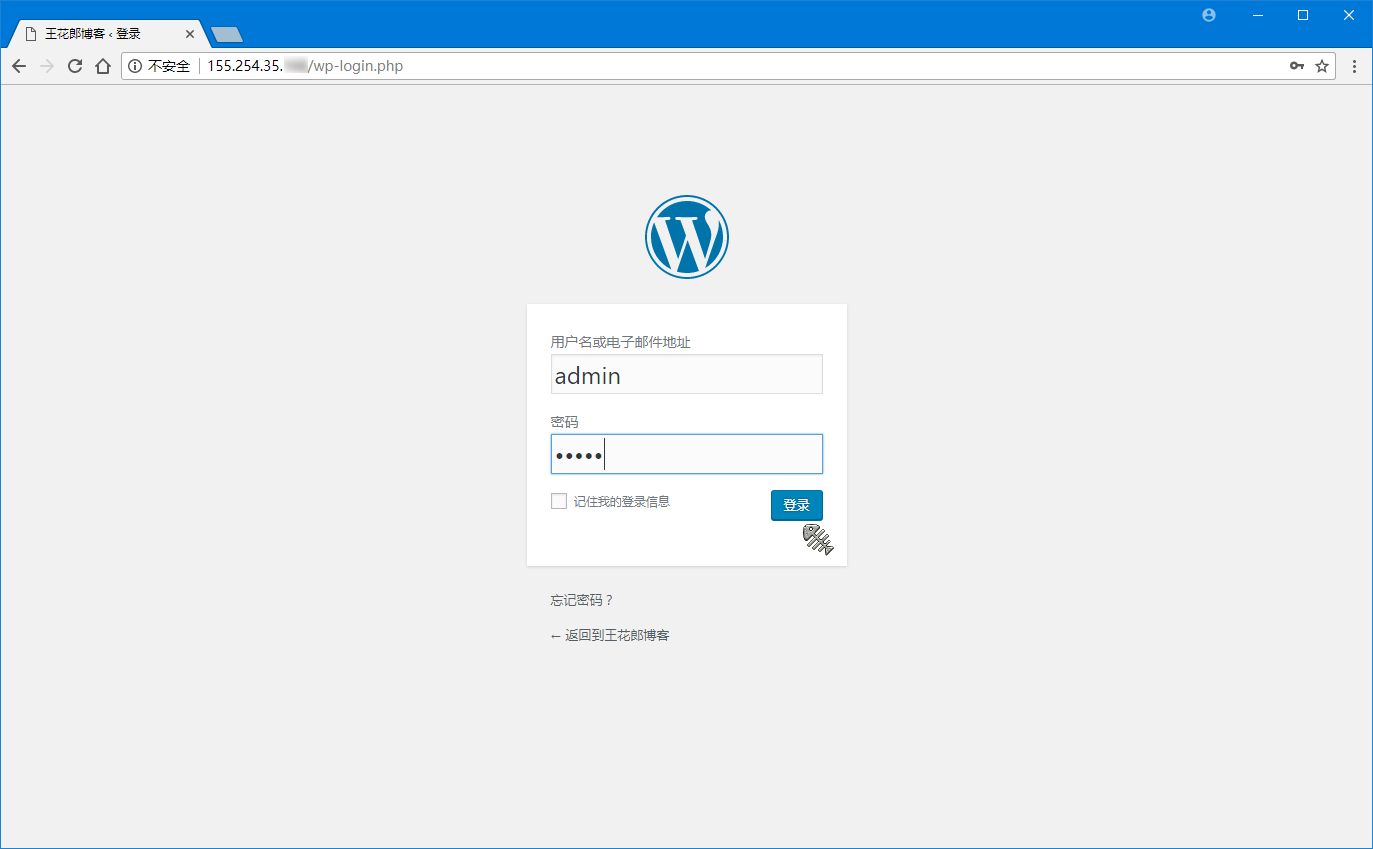The width and height of the screenshot is (1373, 849).
Task: Focus the username field containing admin
Action: [687, 375]
